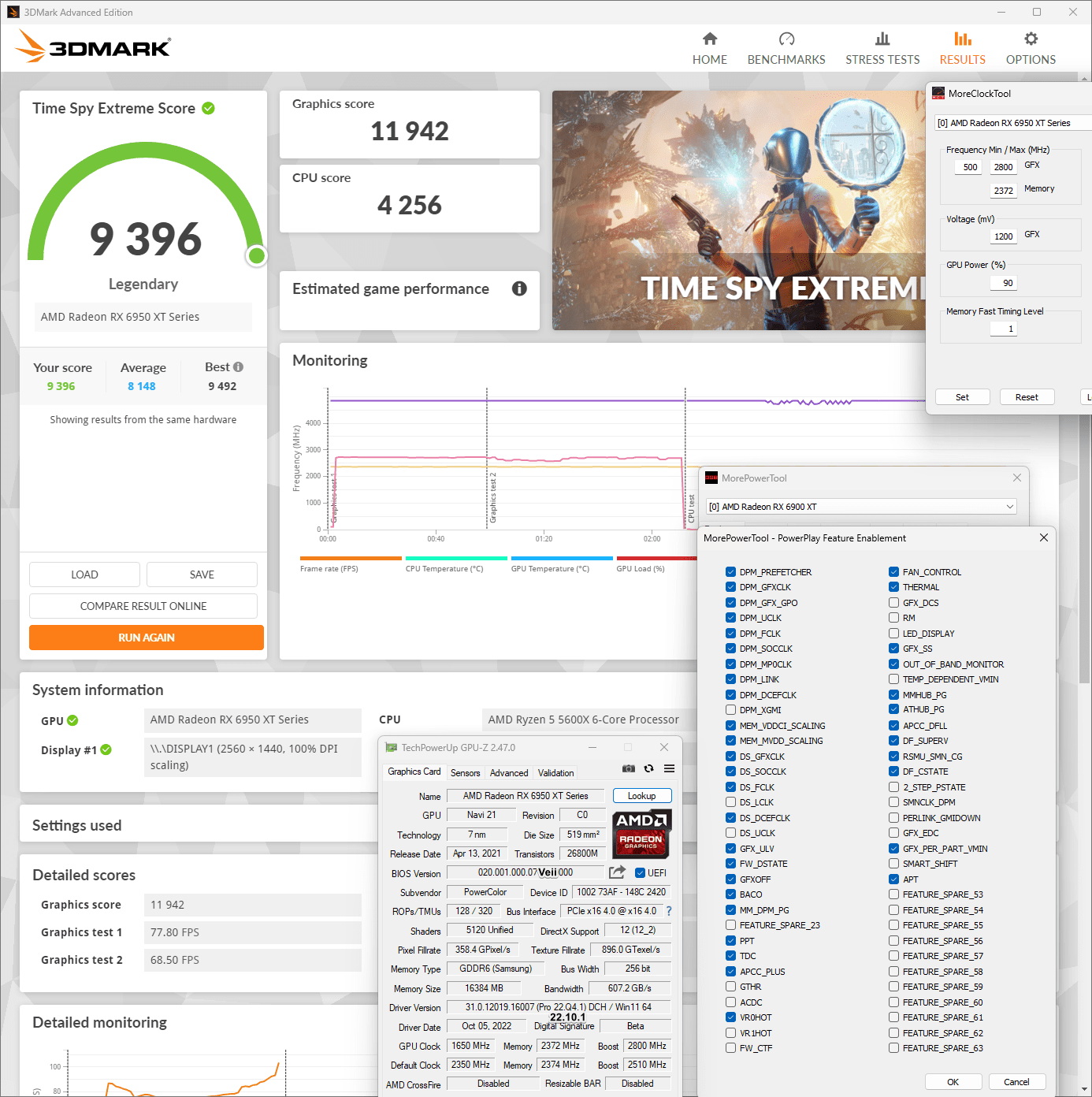This screenshot has height=1097, width=1092.
Task: Toggle the VR0HOT checkbox
Action: pos(730,1017)
